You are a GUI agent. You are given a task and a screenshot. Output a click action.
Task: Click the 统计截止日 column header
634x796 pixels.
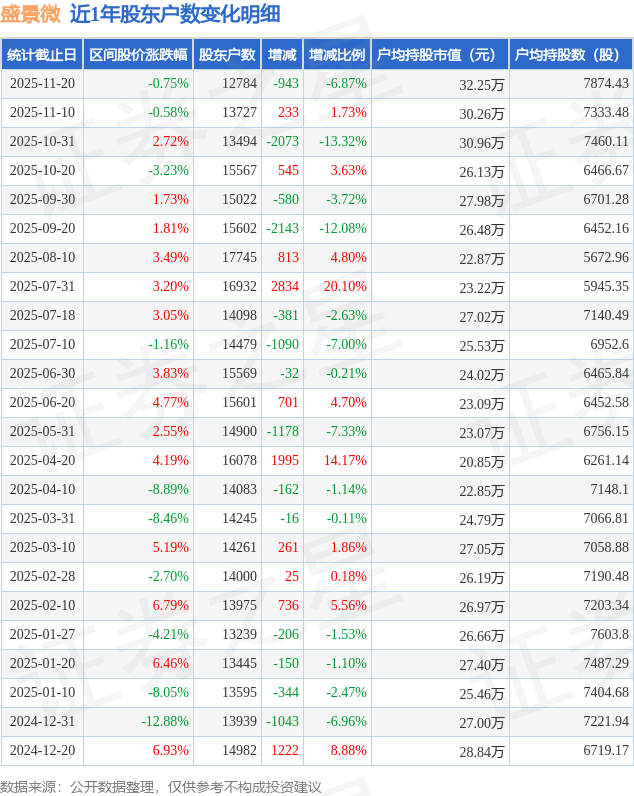(41, 55)
